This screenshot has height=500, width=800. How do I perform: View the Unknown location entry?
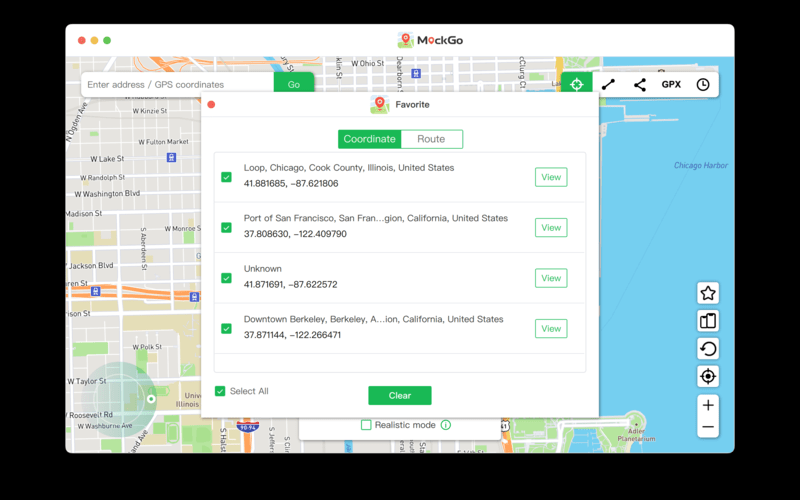click(551, 278)
